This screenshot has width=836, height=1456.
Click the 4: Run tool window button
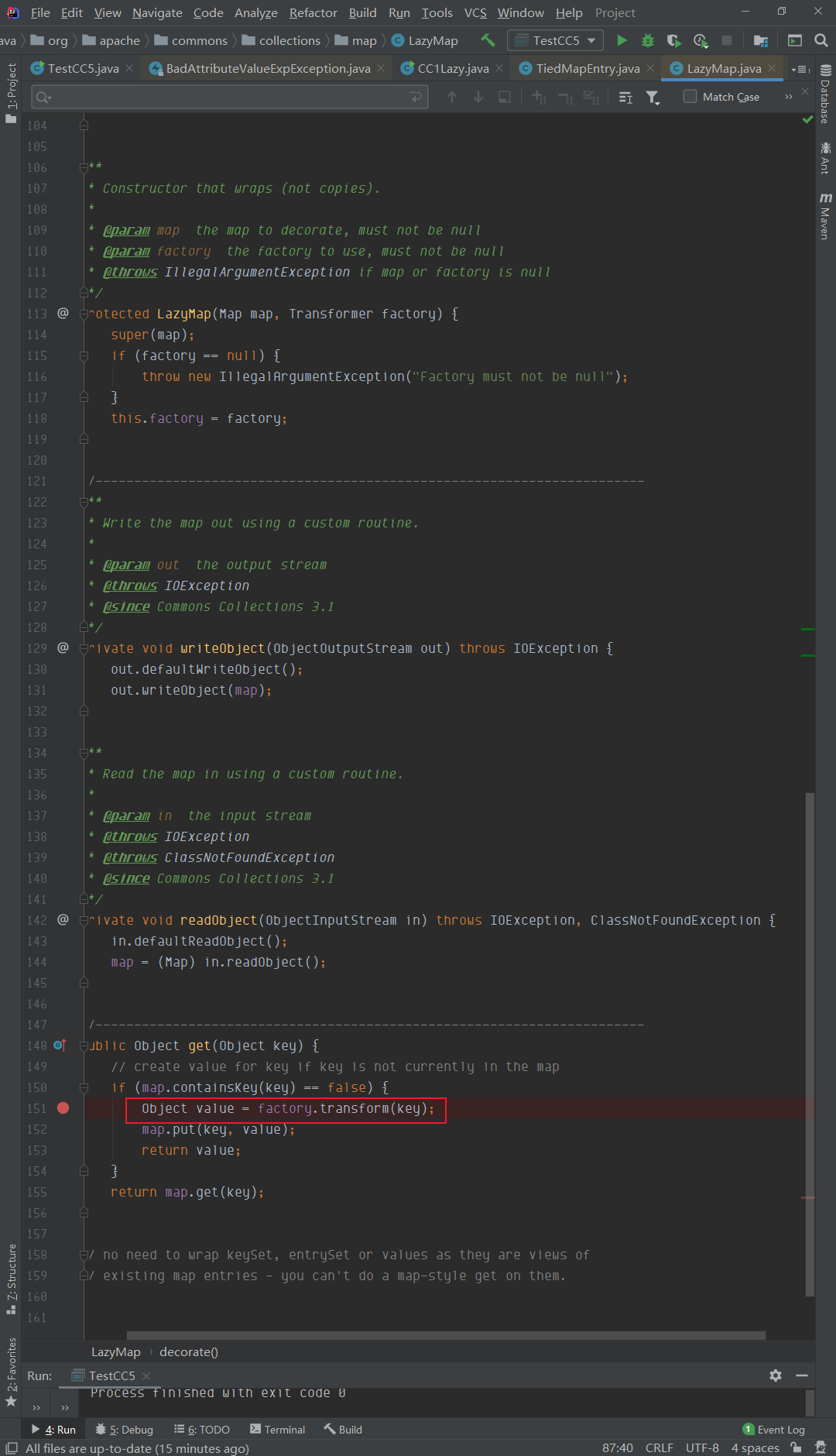point(53,1429)
